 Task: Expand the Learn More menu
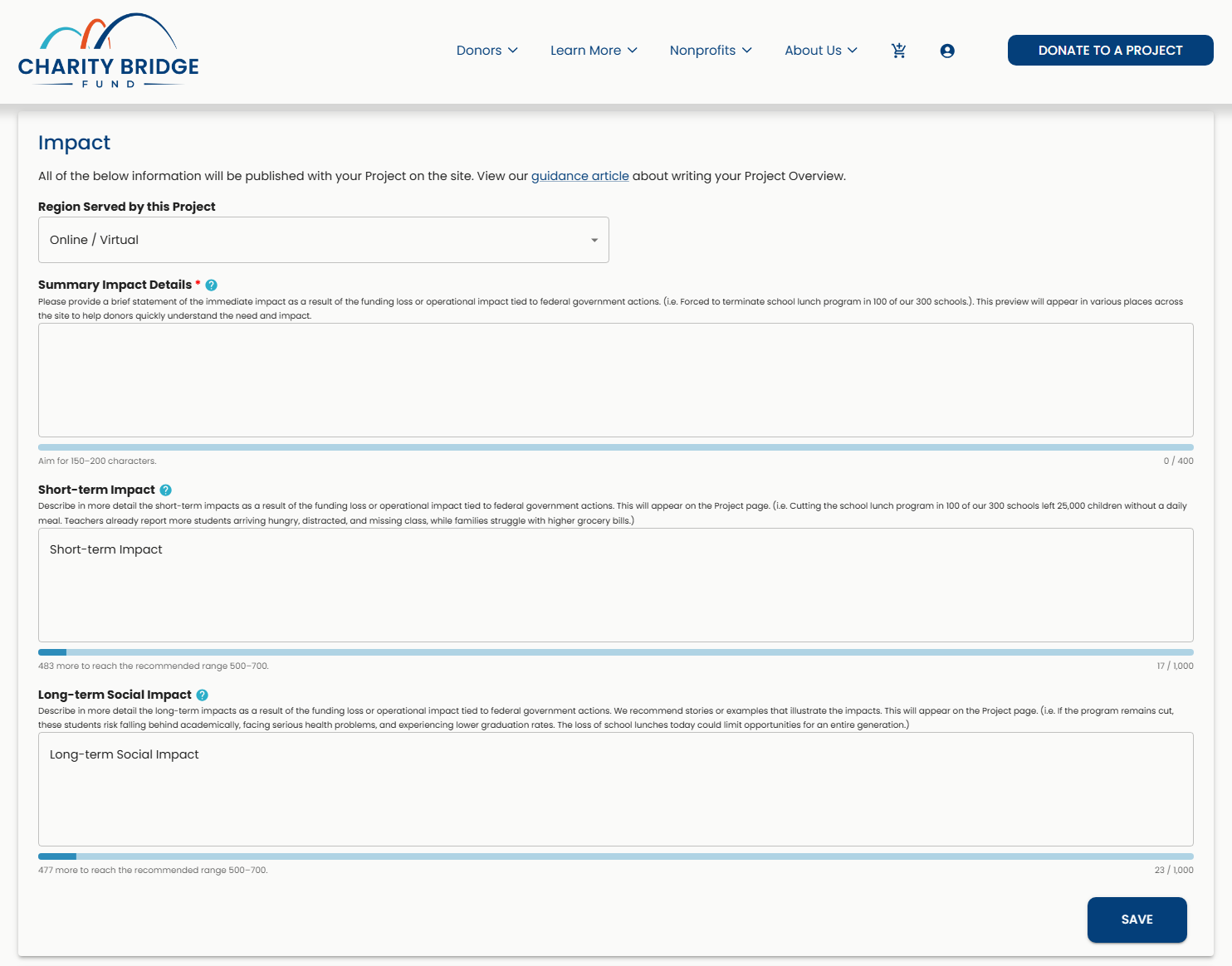pos(594,51)
